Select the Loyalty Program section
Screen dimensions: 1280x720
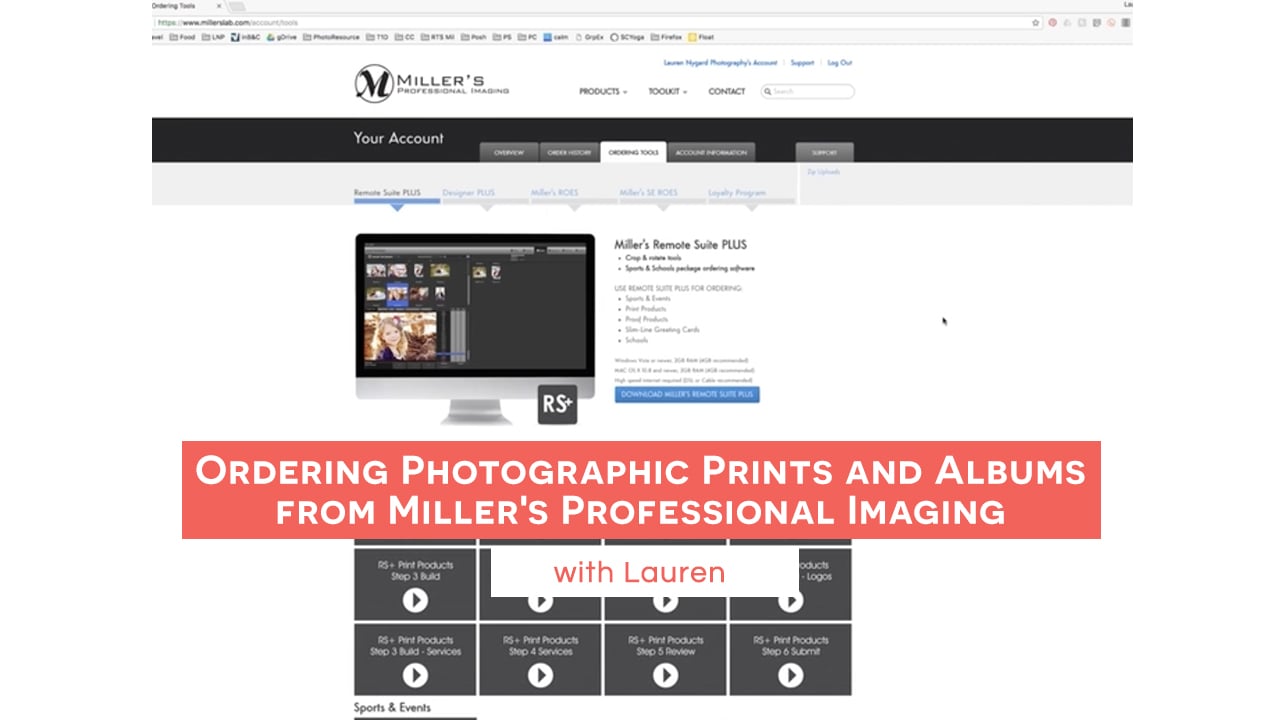(737, 193)
